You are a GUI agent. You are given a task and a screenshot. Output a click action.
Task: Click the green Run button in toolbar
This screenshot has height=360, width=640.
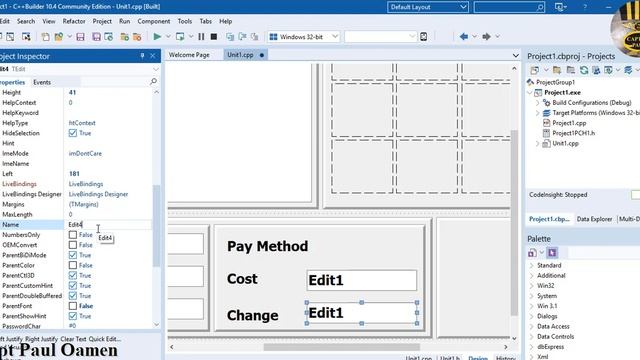coord(157,37)
